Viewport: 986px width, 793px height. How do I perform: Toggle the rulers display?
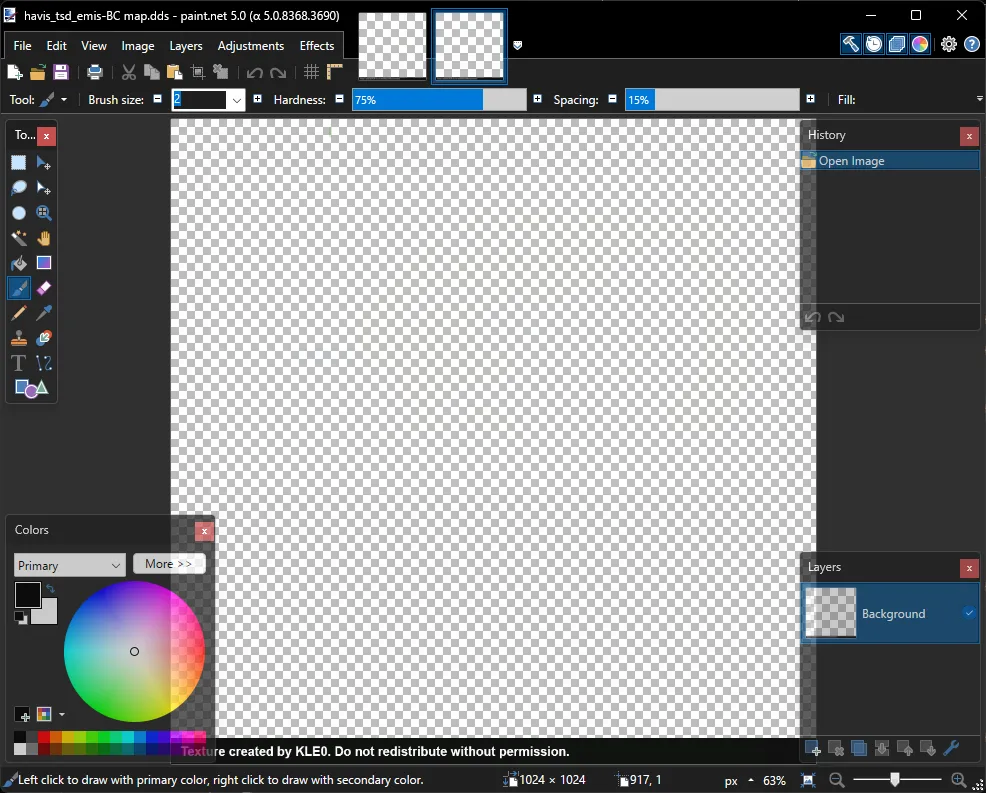point(335,72)
